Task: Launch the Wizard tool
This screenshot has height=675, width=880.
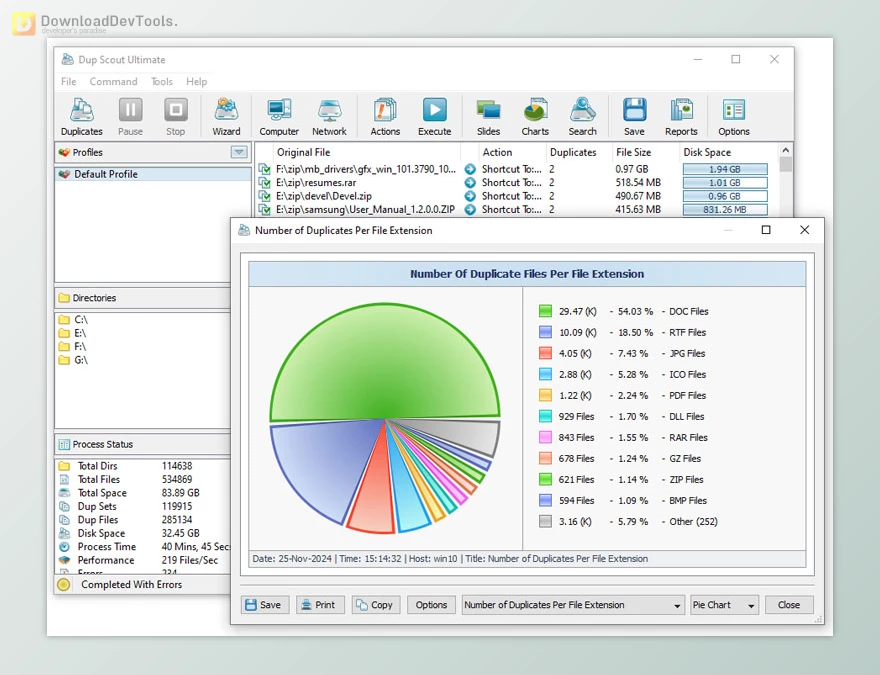Action: click(226, 113)
